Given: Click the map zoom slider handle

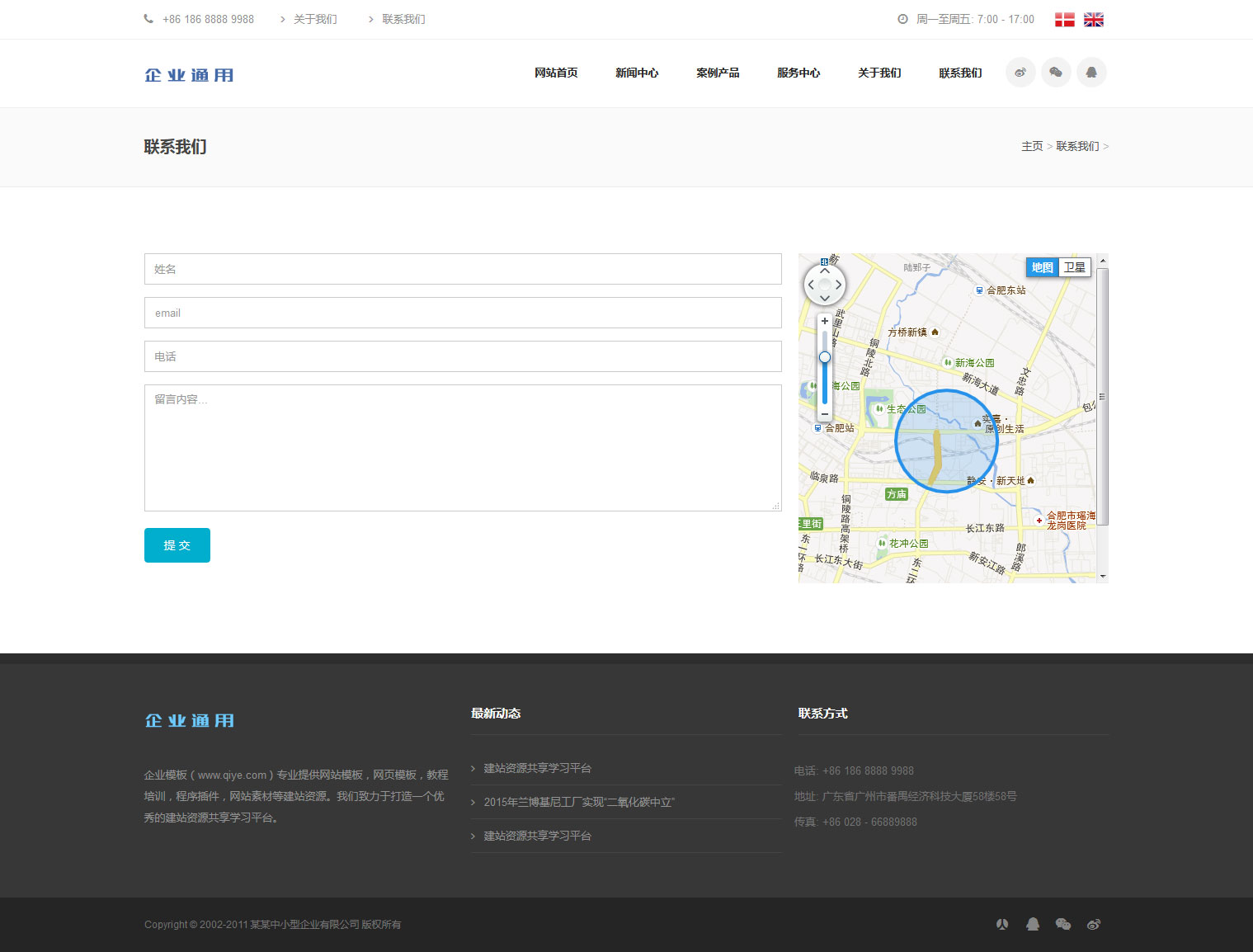Looking at the screenshot, I should coord(824,357).
